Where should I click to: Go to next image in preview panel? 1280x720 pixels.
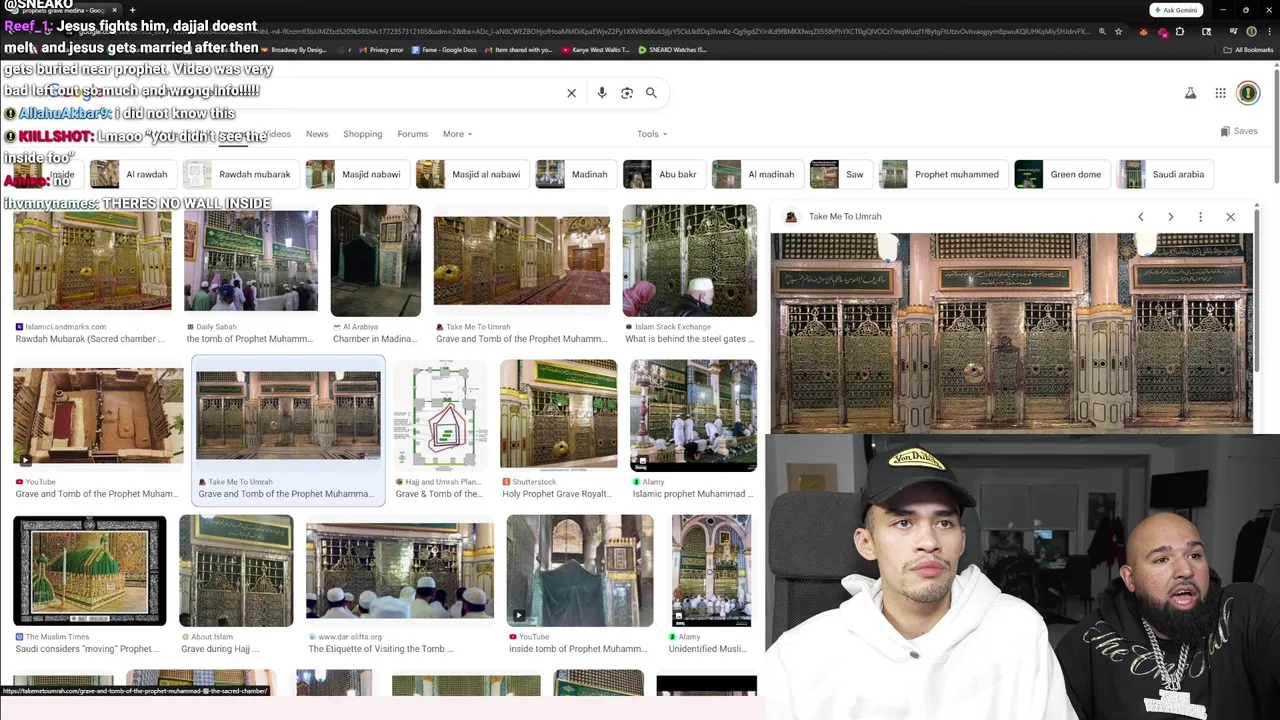tap(1170, 217)
